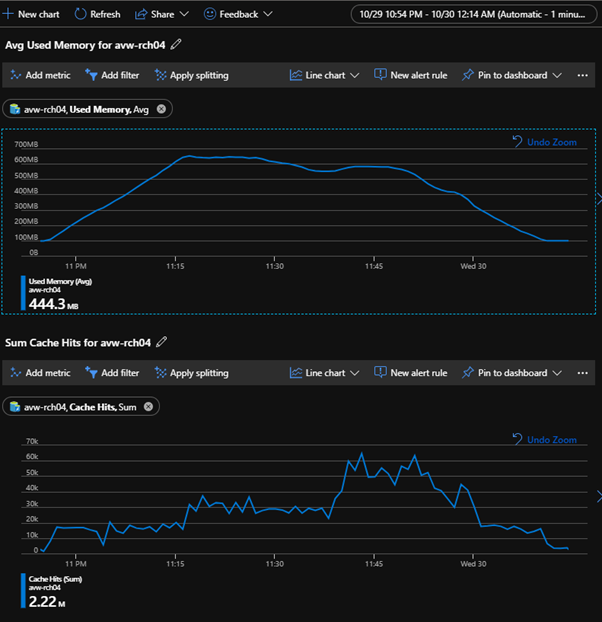Open the Line chart dropdown for bottom chart

(324, 373)
